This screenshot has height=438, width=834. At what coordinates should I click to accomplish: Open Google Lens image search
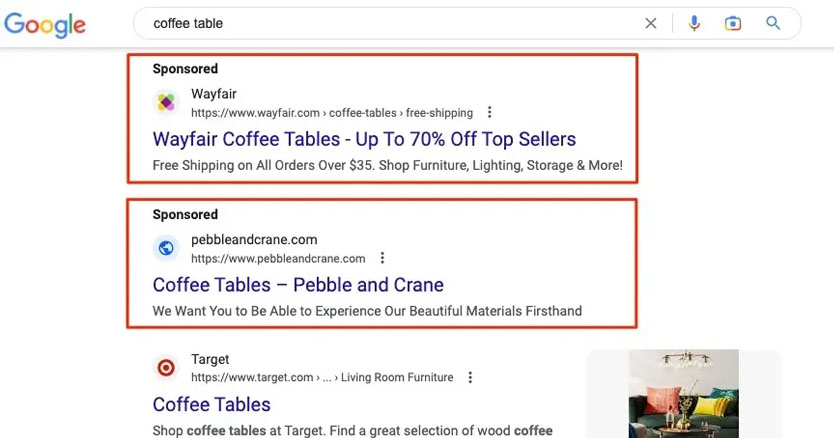[733, 23]
